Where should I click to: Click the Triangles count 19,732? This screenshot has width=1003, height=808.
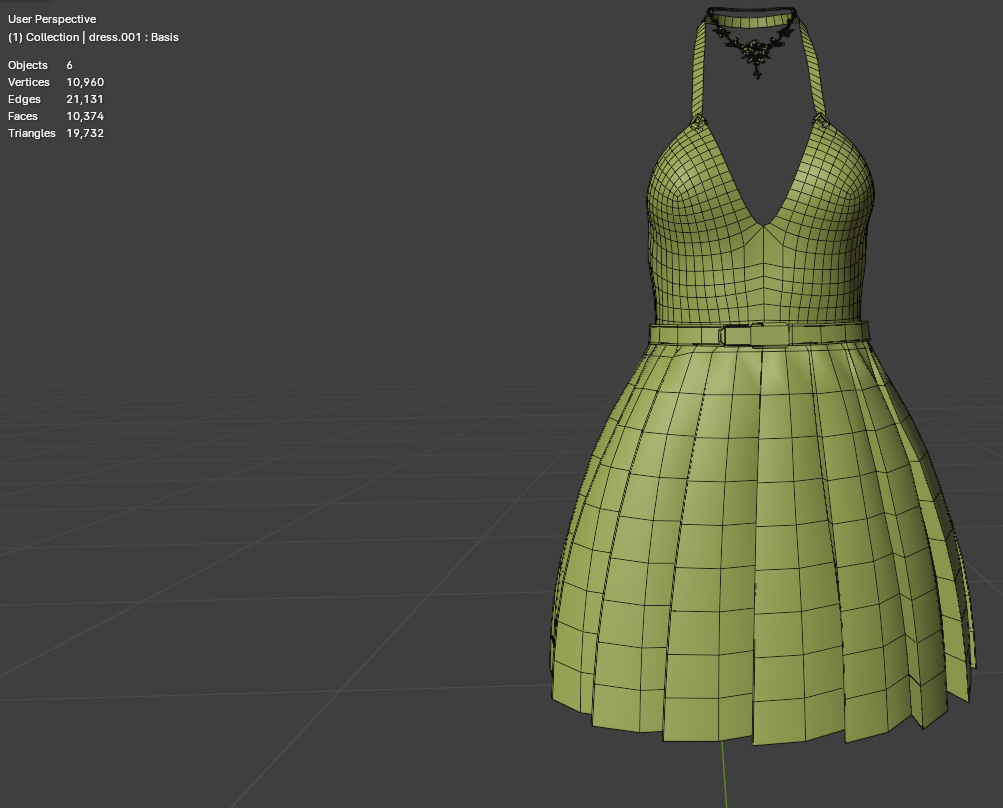85,133
